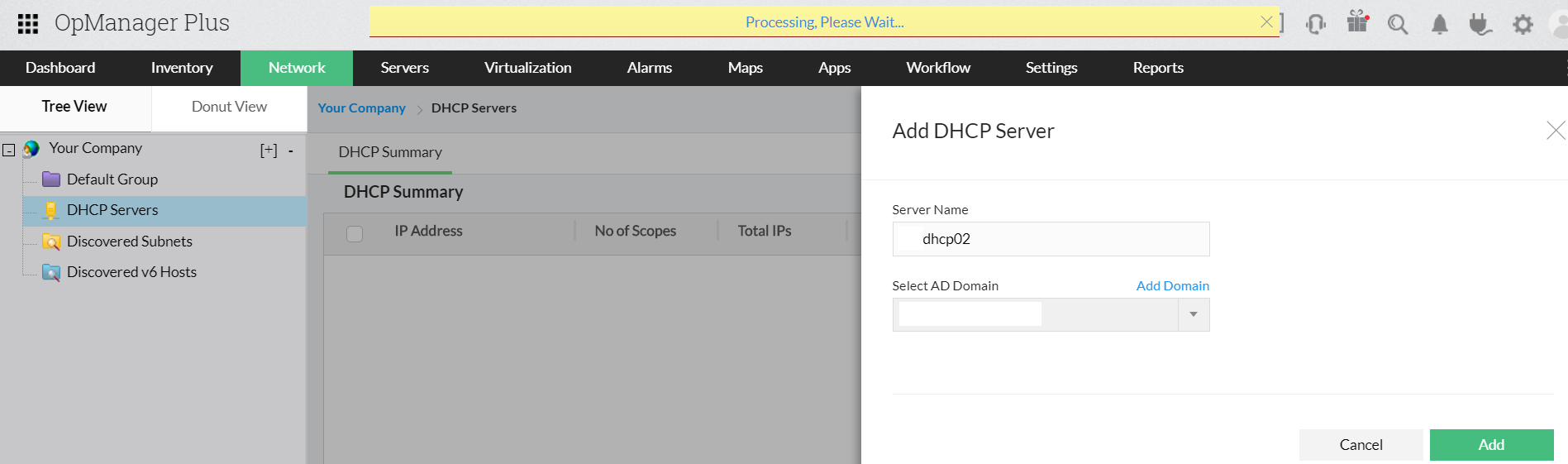Image resolution: width=1568 pixels, height=464 pixels.
Task: Open the search magnifier icon
Action: [1398, 25]
